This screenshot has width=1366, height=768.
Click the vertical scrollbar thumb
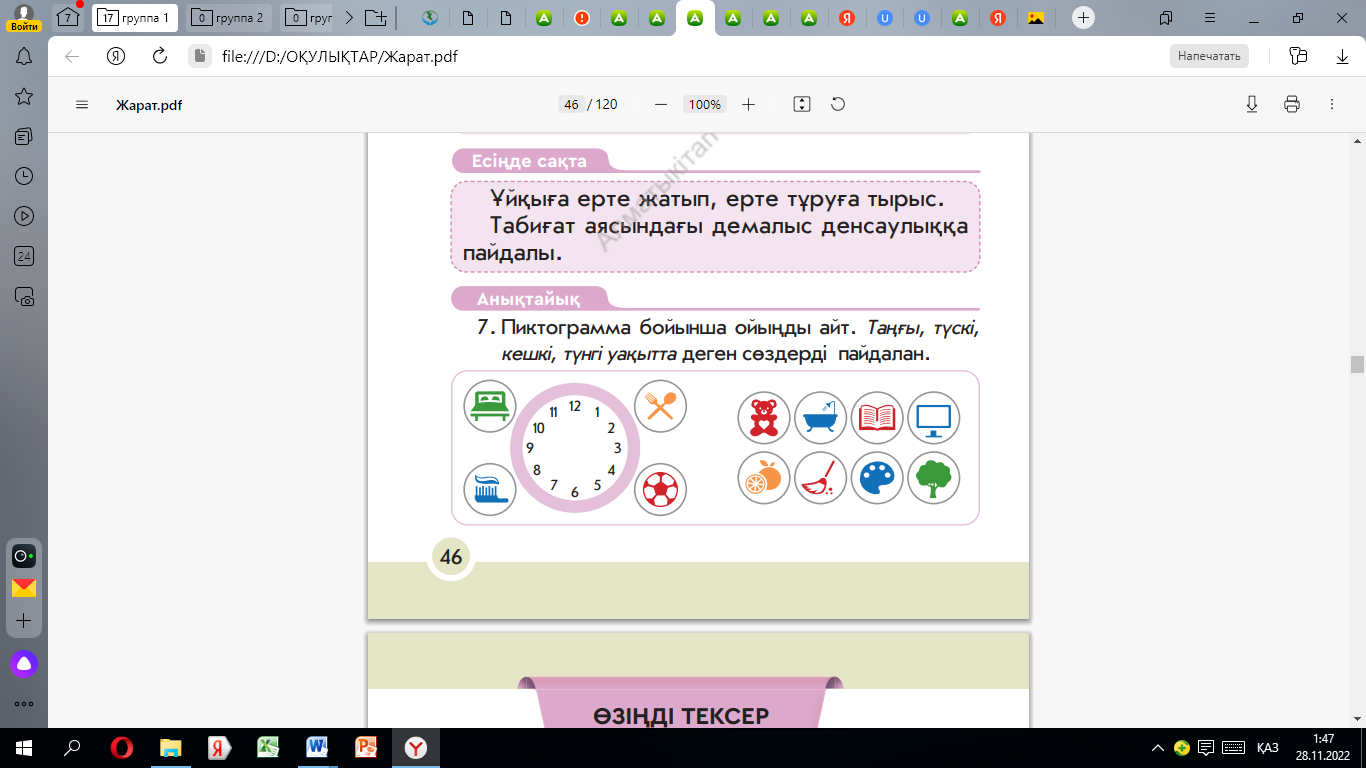[1357, 364]
